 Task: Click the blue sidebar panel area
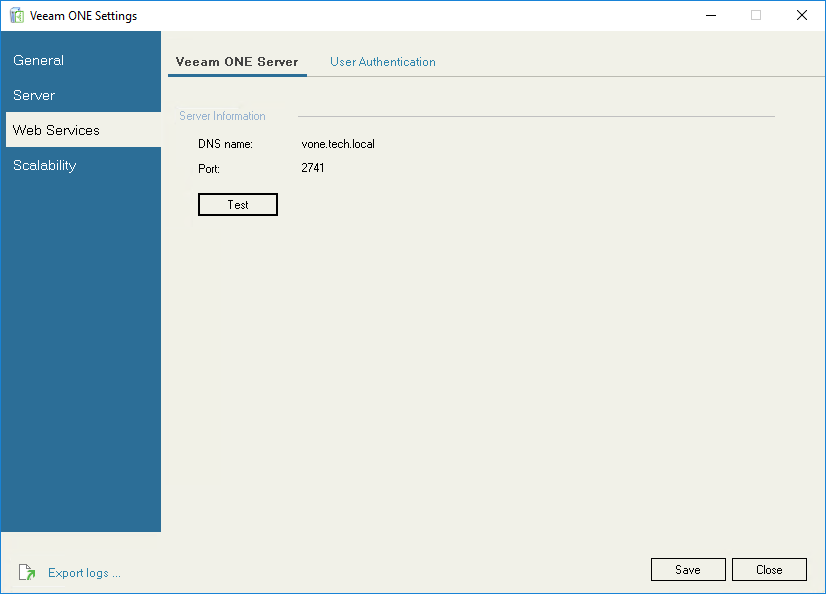click(80, 350)
